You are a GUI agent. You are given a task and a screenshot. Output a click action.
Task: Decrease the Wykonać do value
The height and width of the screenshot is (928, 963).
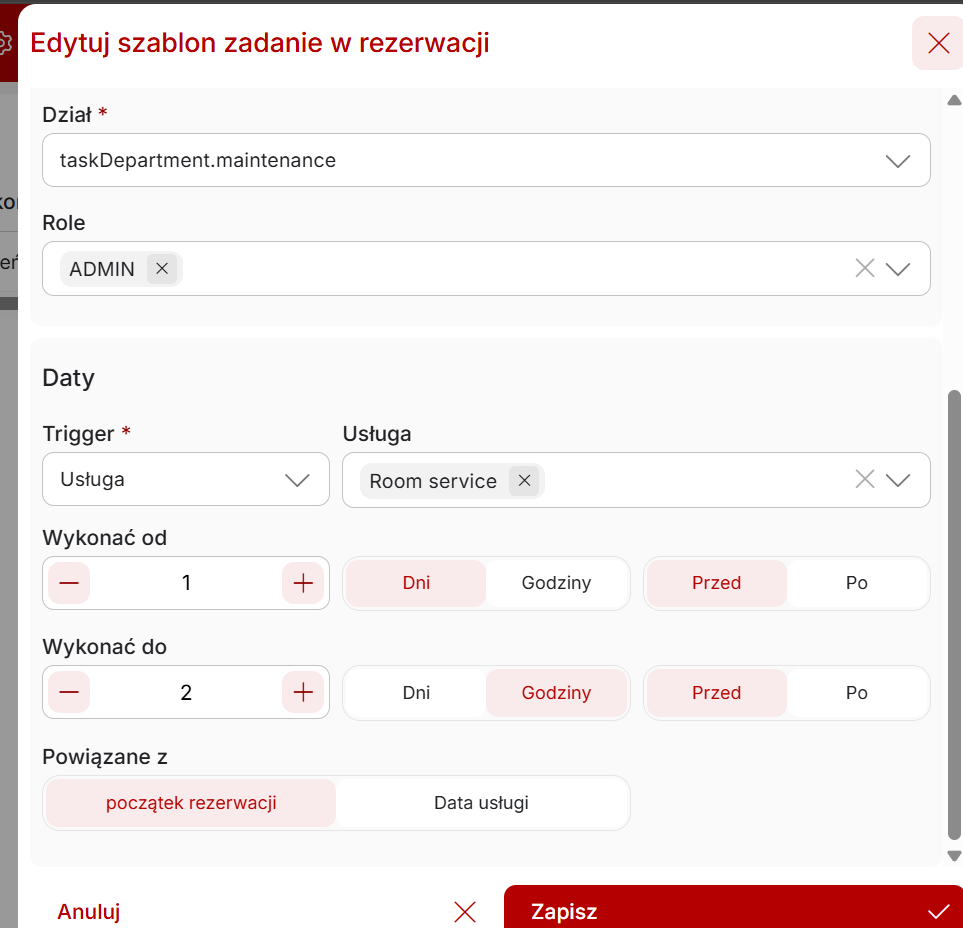click(x=69, y=693)
